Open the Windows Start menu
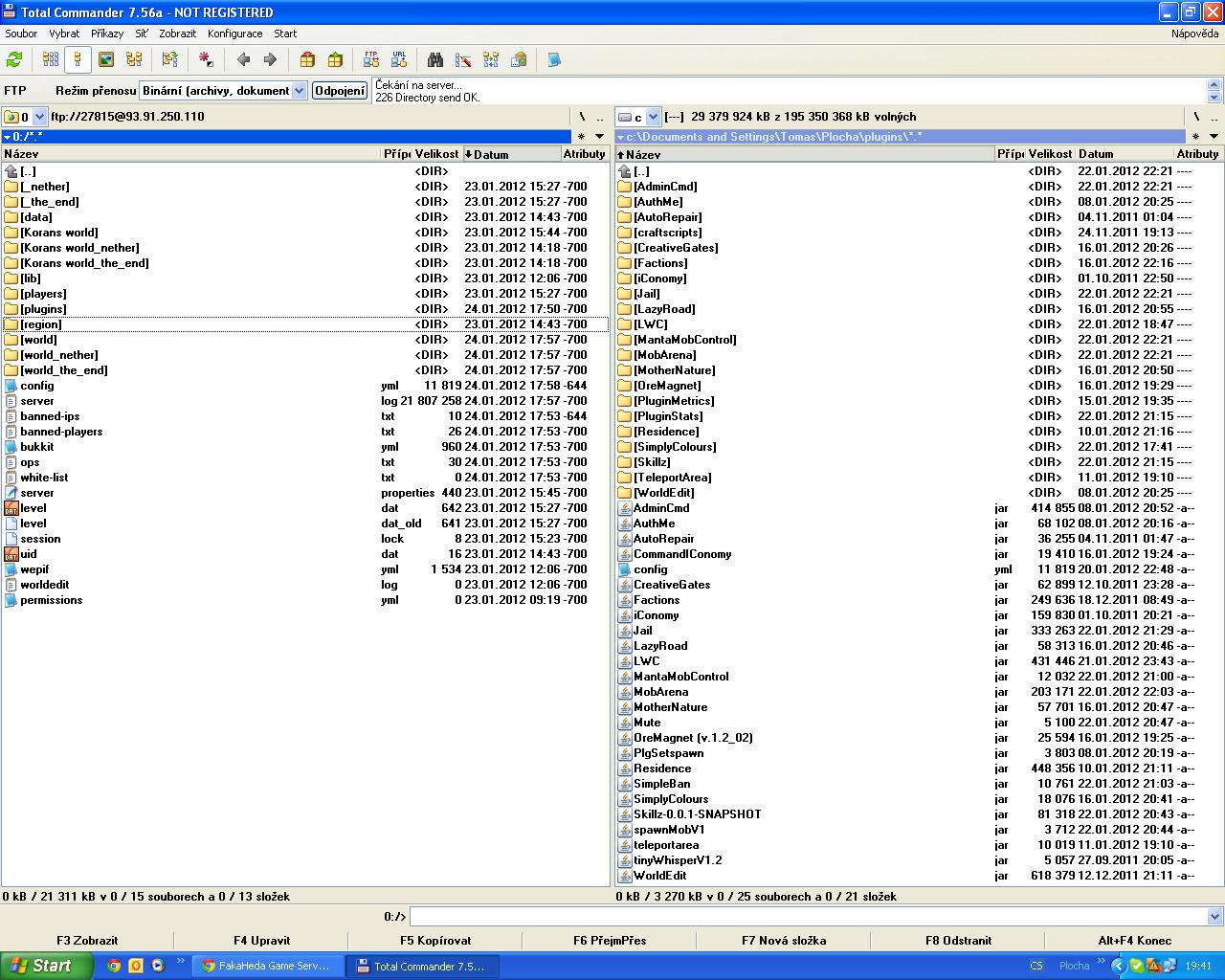This screenshot has height=980, width=1225. pos(46,966)
